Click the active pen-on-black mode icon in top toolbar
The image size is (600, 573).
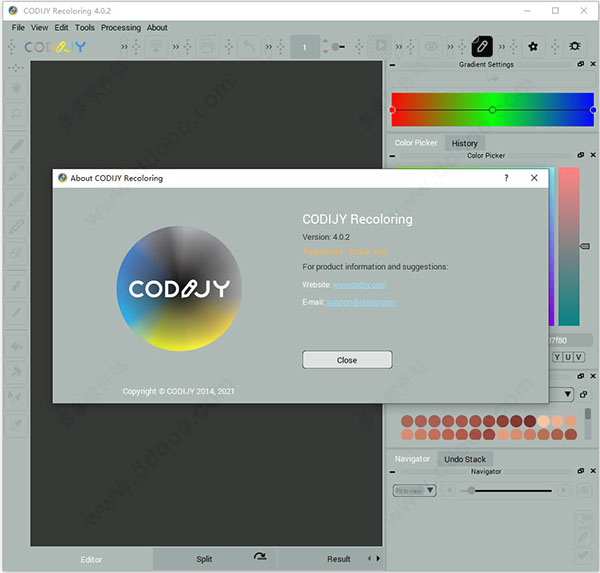482,47
